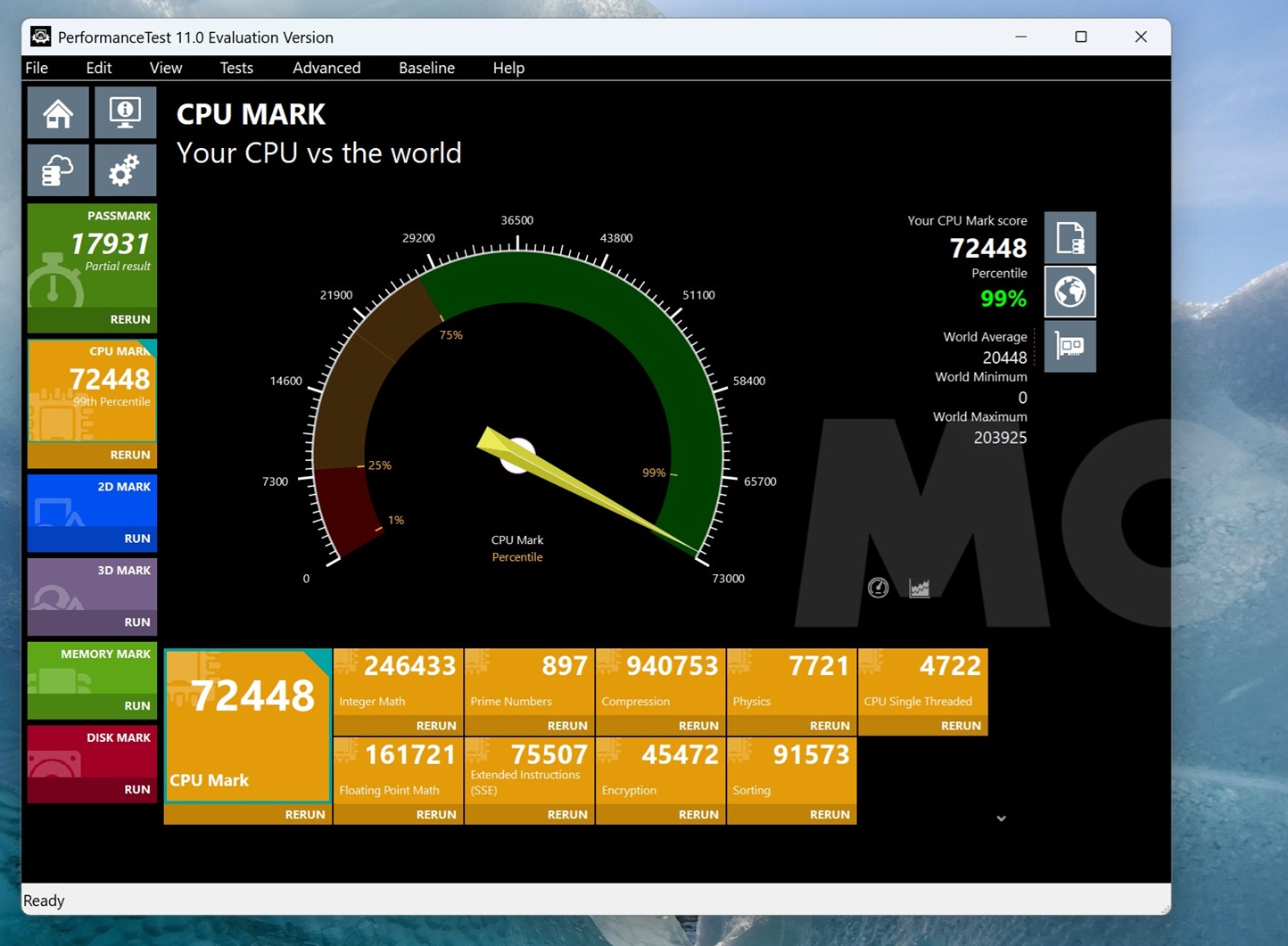Rerun the Integer Math test
This screenshot has width=1288, height=946.
pos(436,725)
